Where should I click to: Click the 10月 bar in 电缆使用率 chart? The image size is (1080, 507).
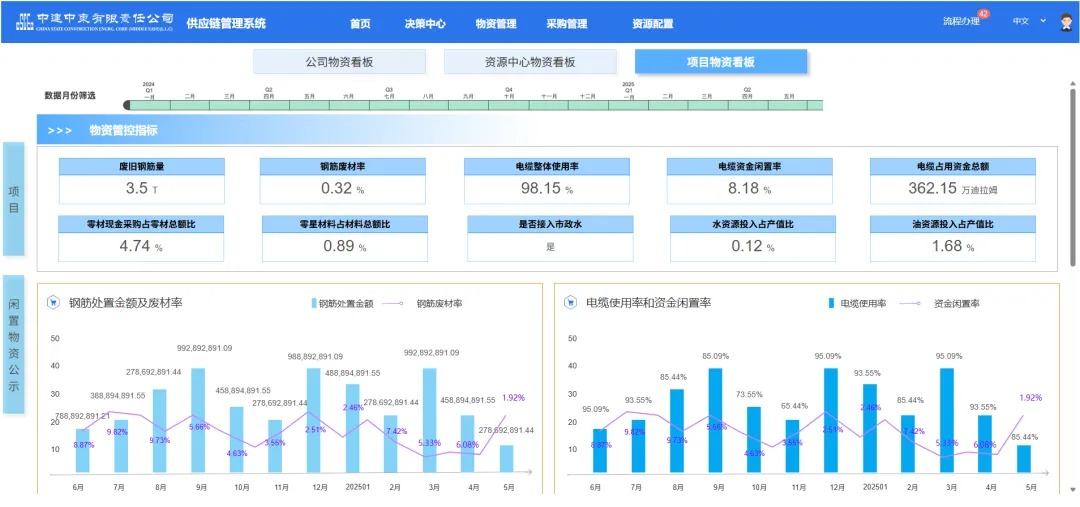pyautogui.click(x=754, y=439)
